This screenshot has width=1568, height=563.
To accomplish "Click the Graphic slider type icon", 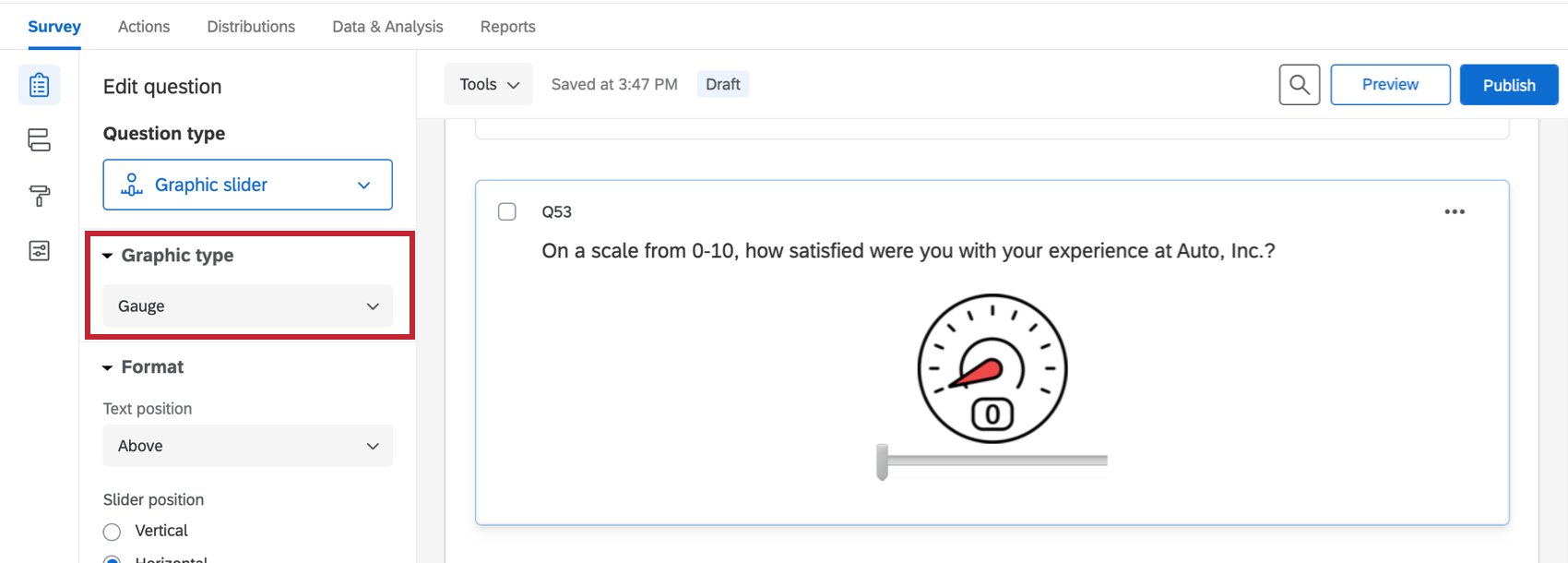I will [x=132, y=185].
